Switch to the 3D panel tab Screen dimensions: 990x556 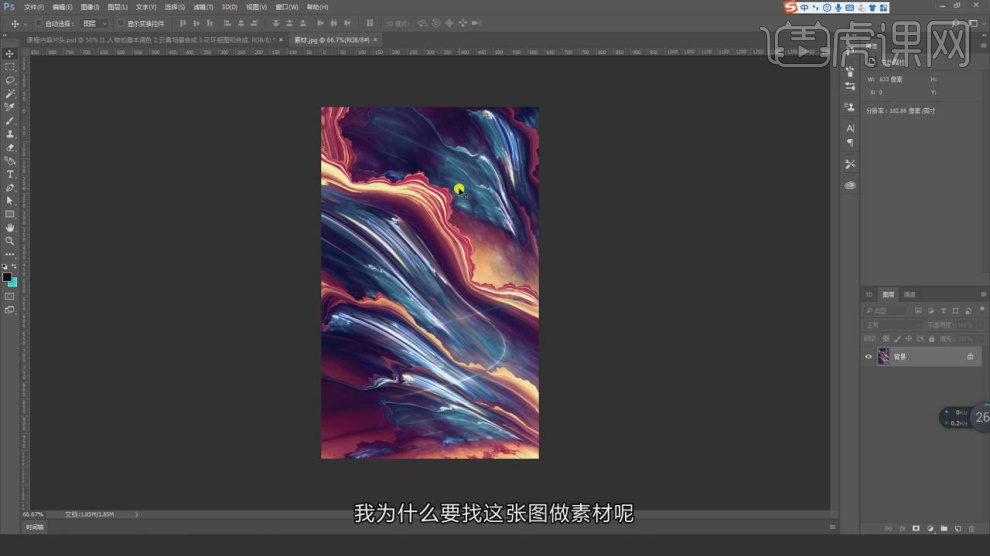(x=869, y=295)
